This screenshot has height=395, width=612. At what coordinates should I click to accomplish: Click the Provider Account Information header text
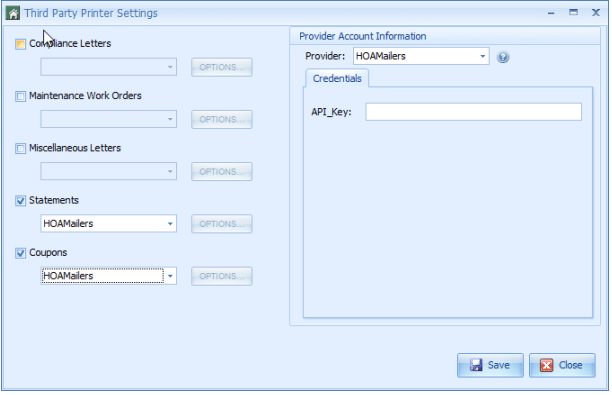click(x=363, y=36)
